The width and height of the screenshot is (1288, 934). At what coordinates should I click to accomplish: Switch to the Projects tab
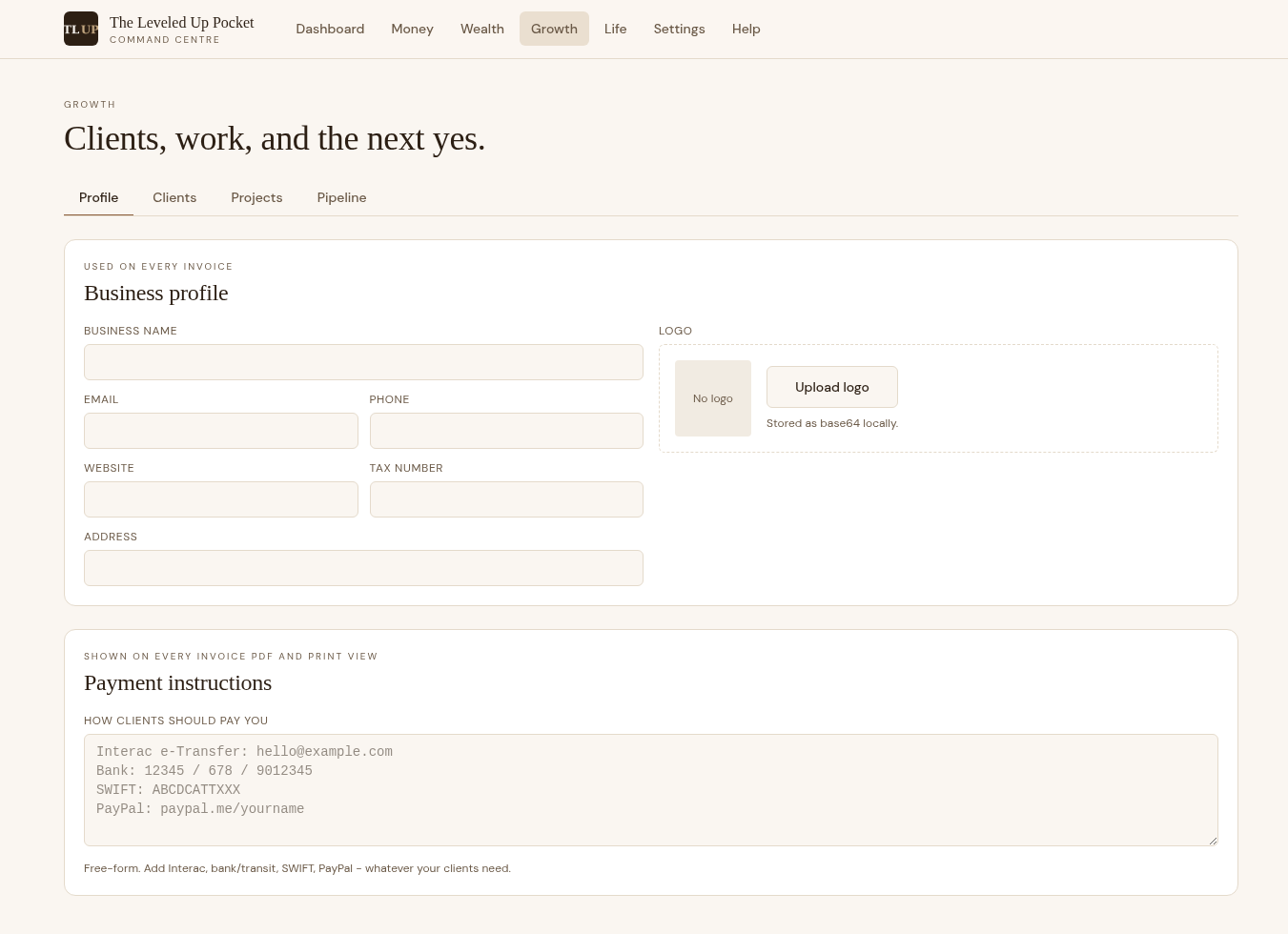coord(256,197)
